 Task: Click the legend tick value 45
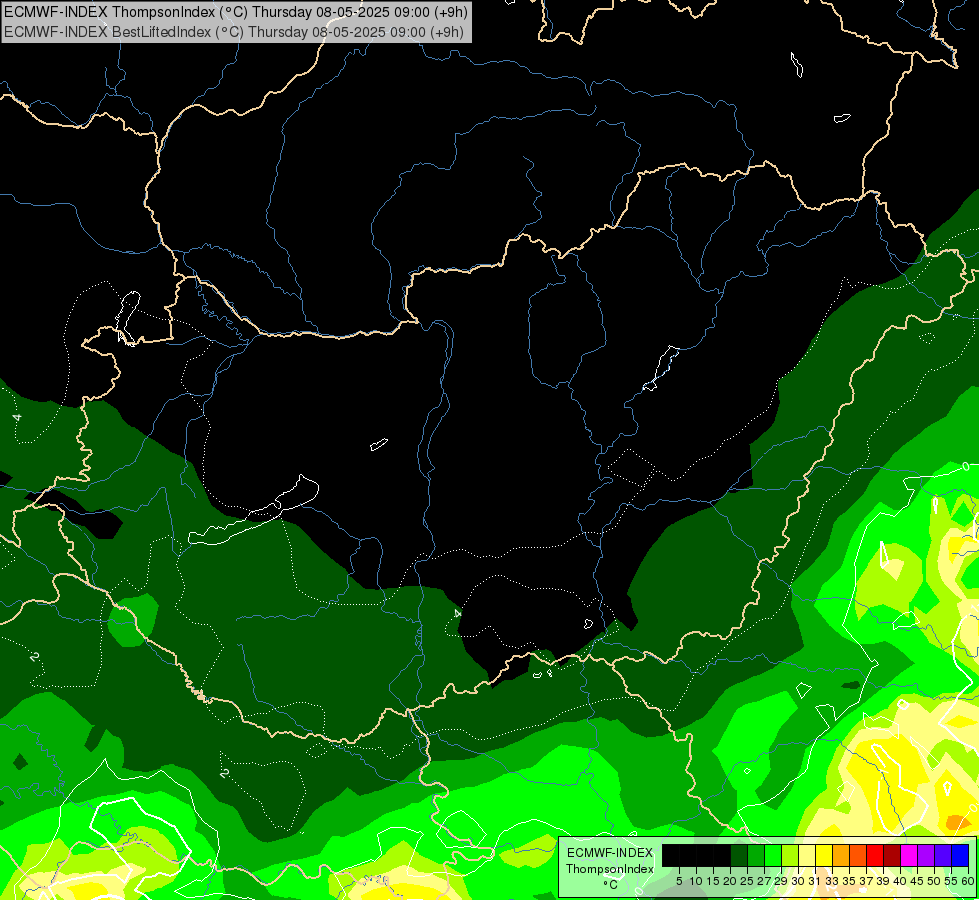[x=917, y=881]
